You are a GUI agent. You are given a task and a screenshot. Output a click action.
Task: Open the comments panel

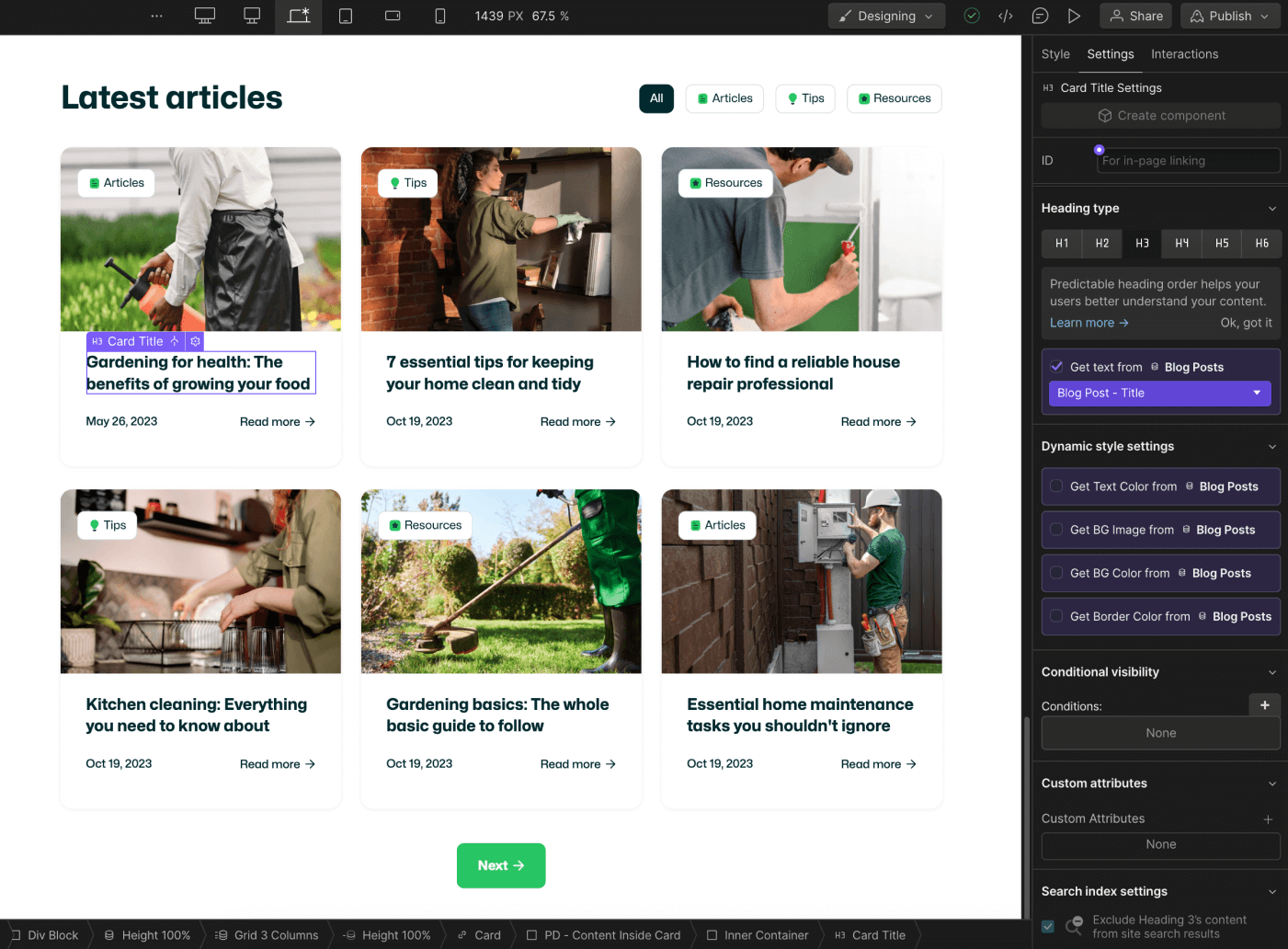click(1040, 16)
